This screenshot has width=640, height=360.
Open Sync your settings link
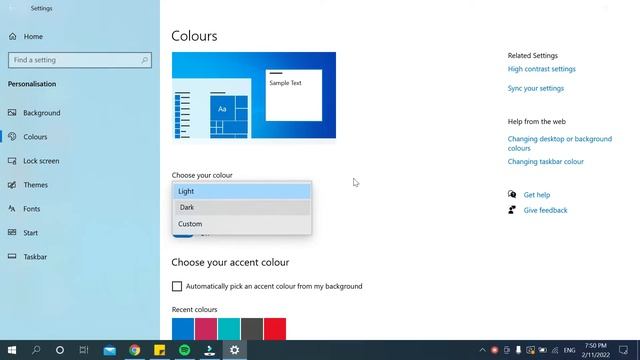536,88
